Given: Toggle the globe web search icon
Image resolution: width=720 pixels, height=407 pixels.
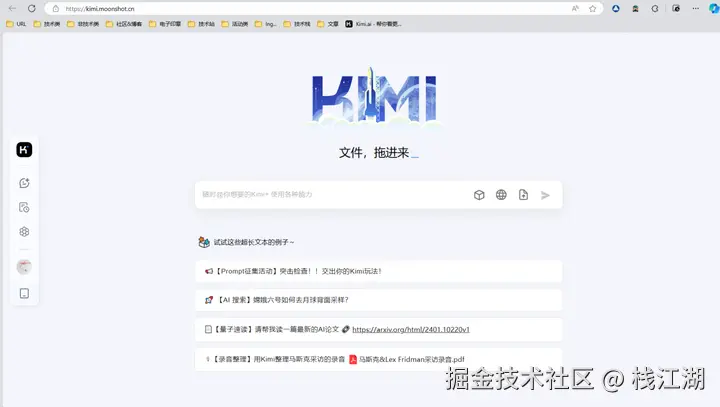Looking at the screenshot, I should tap(501, 195).
